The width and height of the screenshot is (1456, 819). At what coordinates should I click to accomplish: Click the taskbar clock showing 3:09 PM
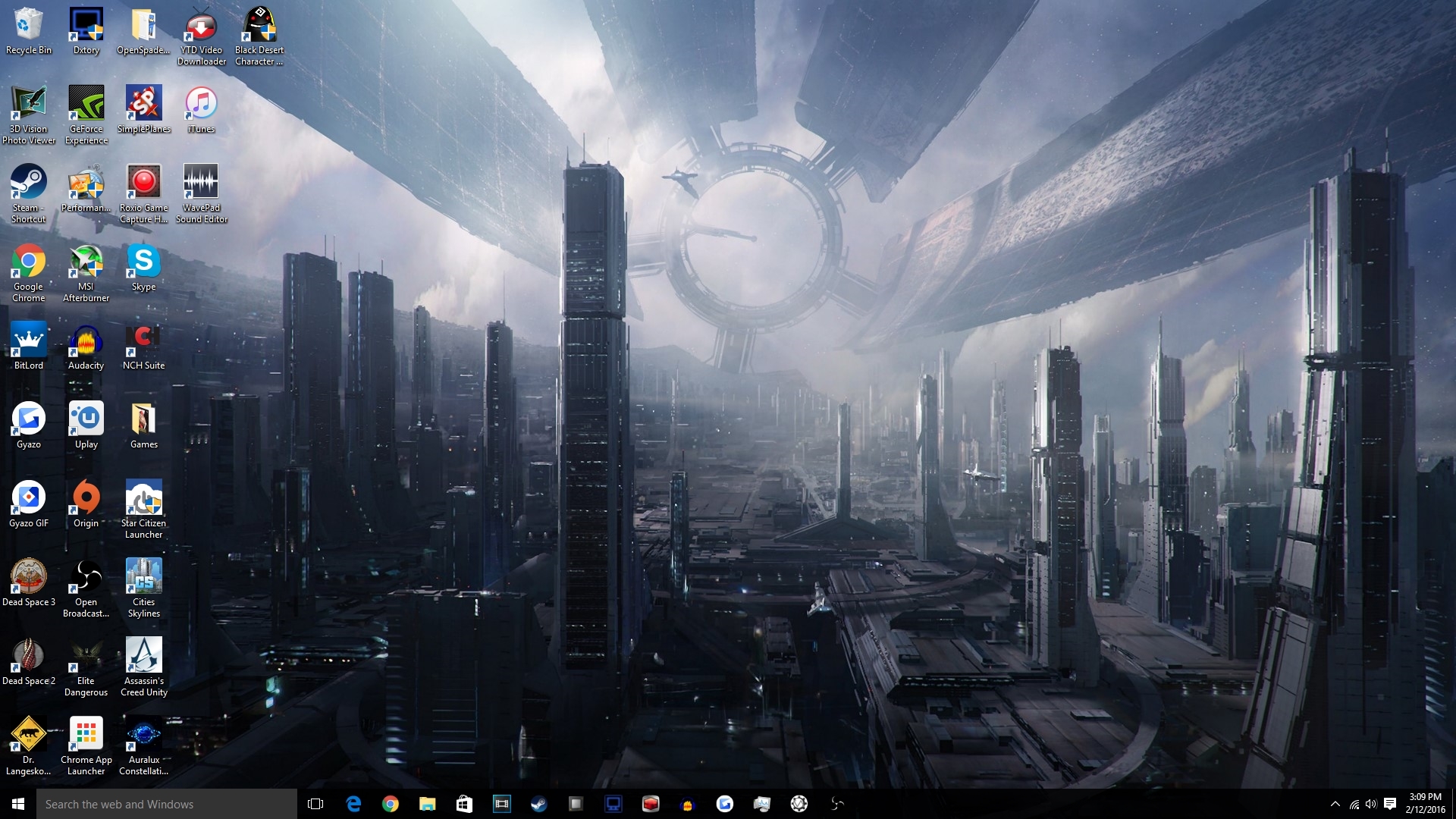pyautogui.click(x=1425, y=804)
